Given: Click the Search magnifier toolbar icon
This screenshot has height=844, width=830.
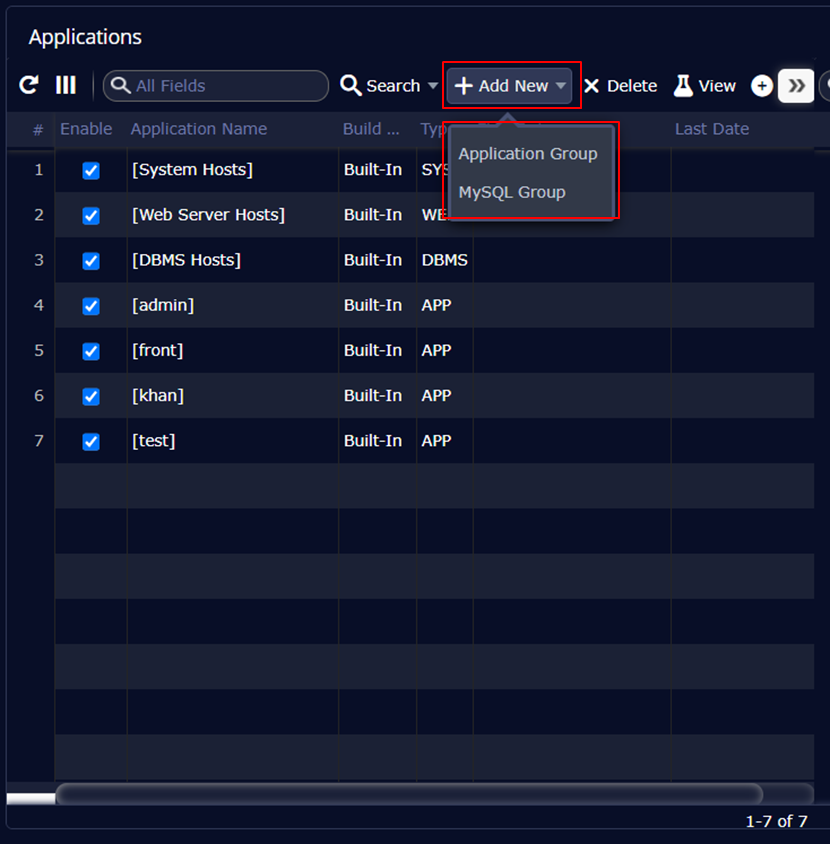Looking at the screenshot, I should 351,86.
